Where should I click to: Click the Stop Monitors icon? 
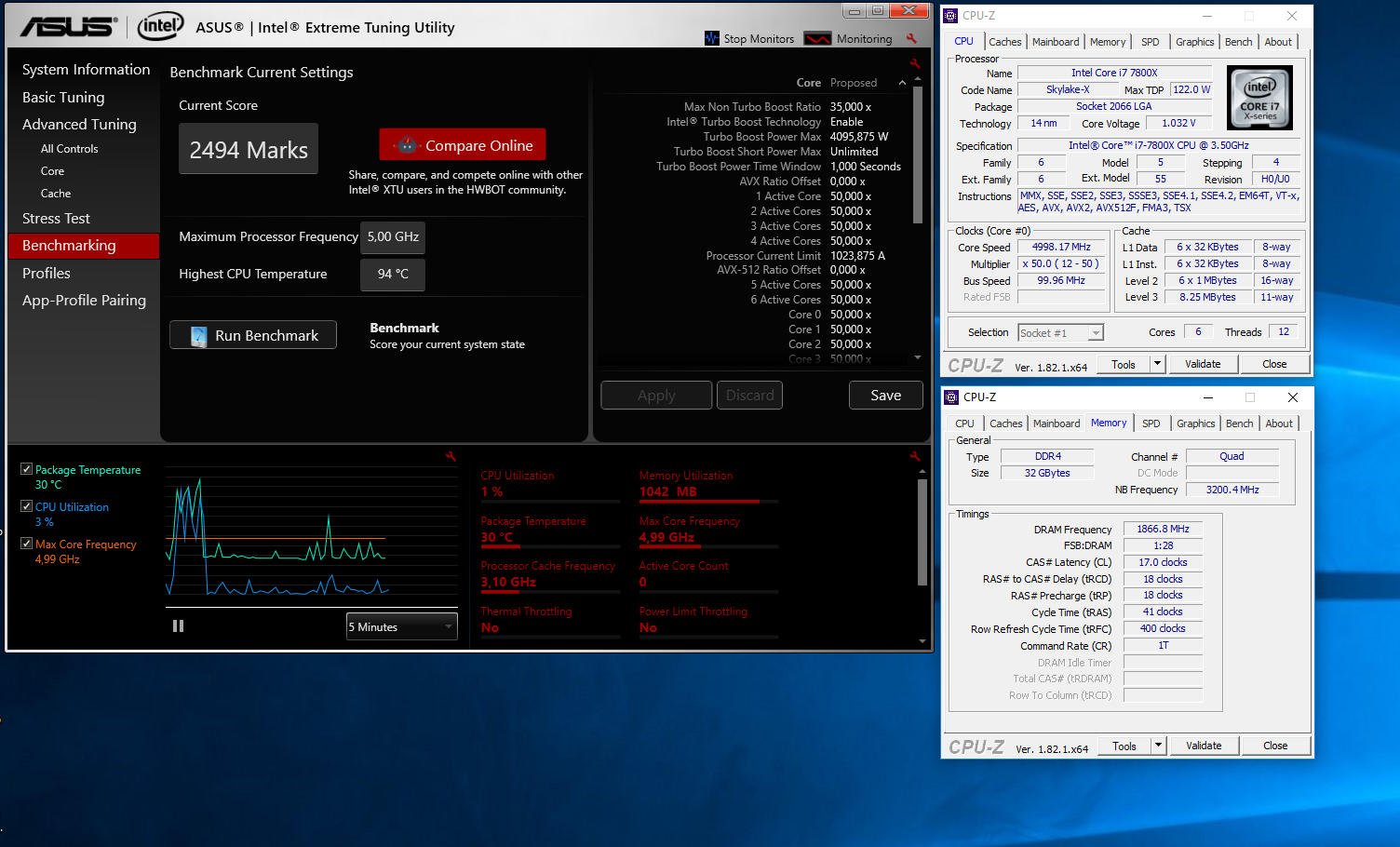tap(712, 38)
